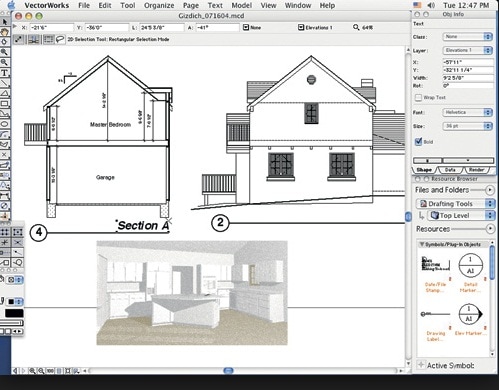This screenshot has width=499, height=390.
Task: Open the Drafting Tools dropdown
Action: [x=455, y=203]
